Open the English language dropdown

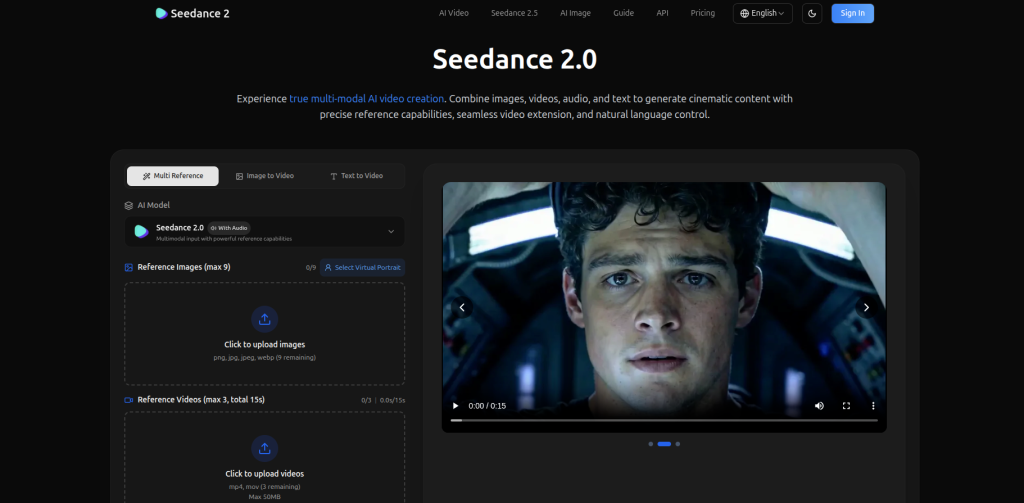click(x=763, y=13)
